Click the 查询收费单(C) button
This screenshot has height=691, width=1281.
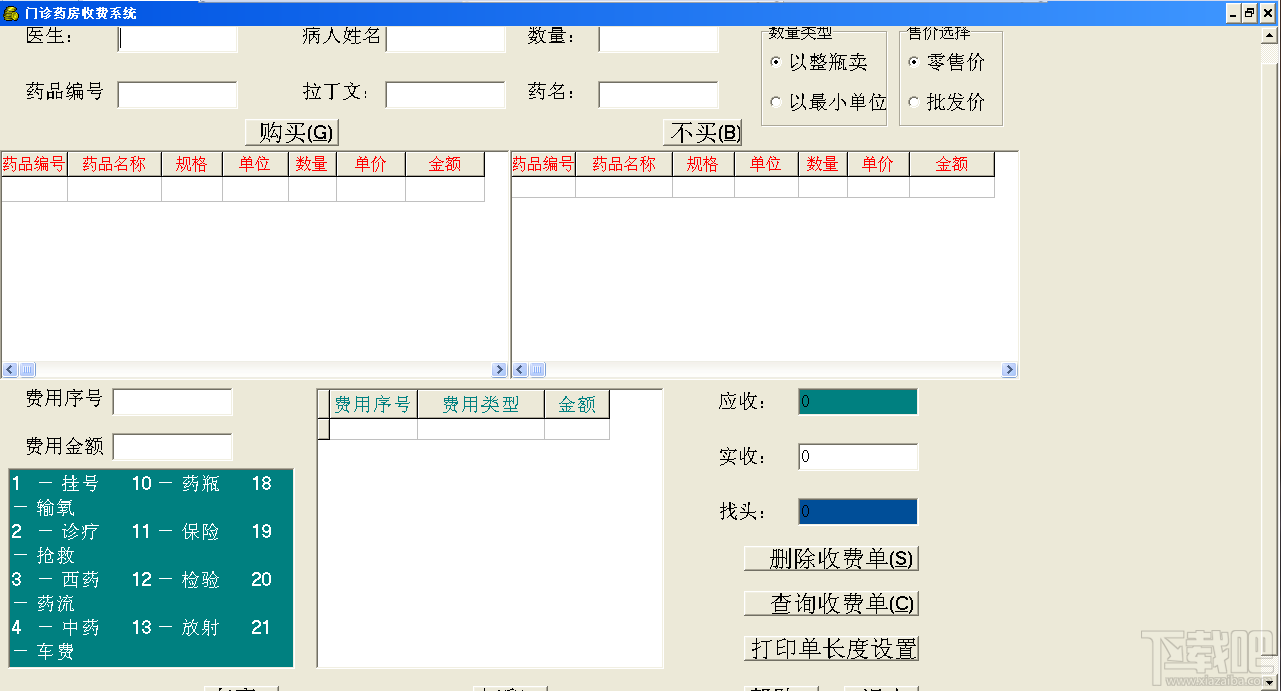pos(830,603)
